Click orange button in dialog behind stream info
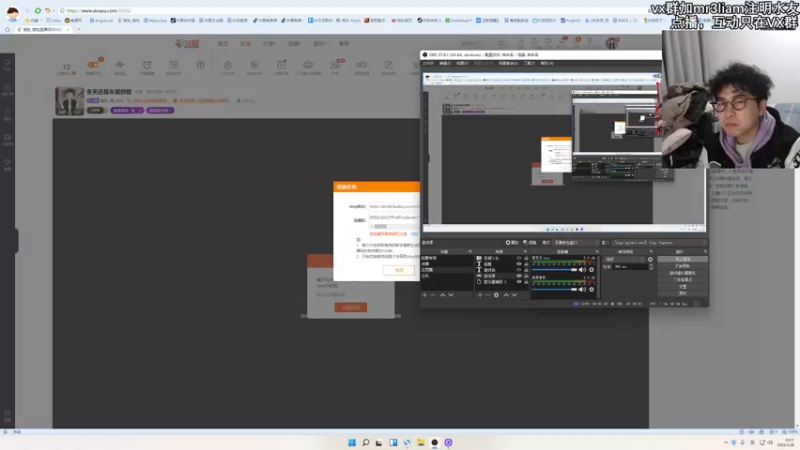Image resolution: width=800 pixels, height=450 pixels. tap(351, 308)
